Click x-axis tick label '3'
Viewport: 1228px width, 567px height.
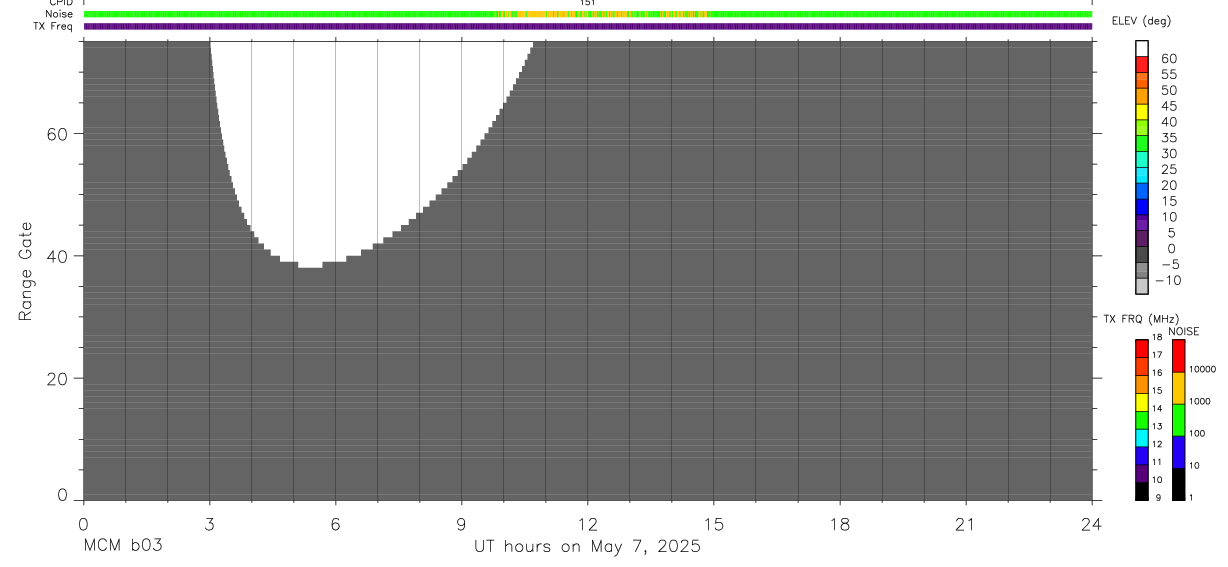[x=209, y=524]
